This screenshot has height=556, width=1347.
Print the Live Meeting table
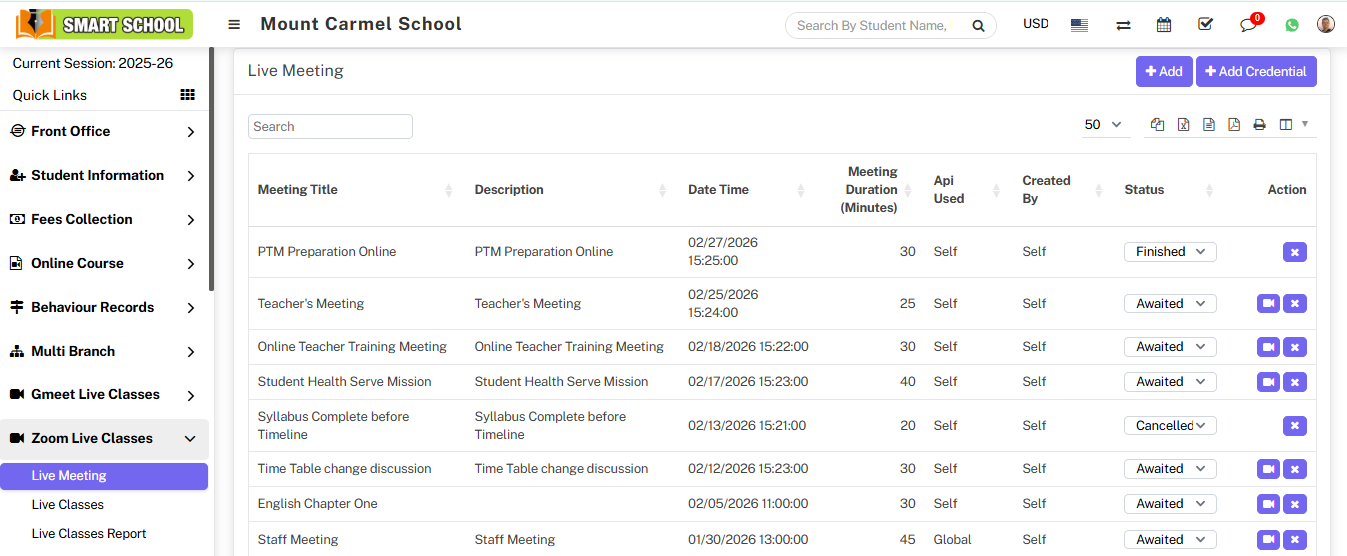click(1260, 125)
